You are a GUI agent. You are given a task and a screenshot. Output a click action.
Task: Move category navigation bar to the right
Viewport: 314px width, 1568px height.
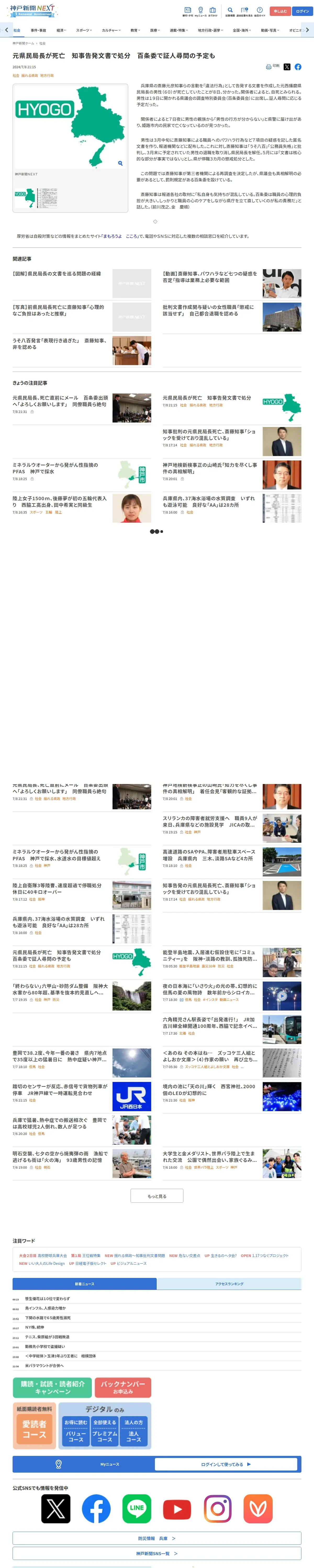pos(307,30)
